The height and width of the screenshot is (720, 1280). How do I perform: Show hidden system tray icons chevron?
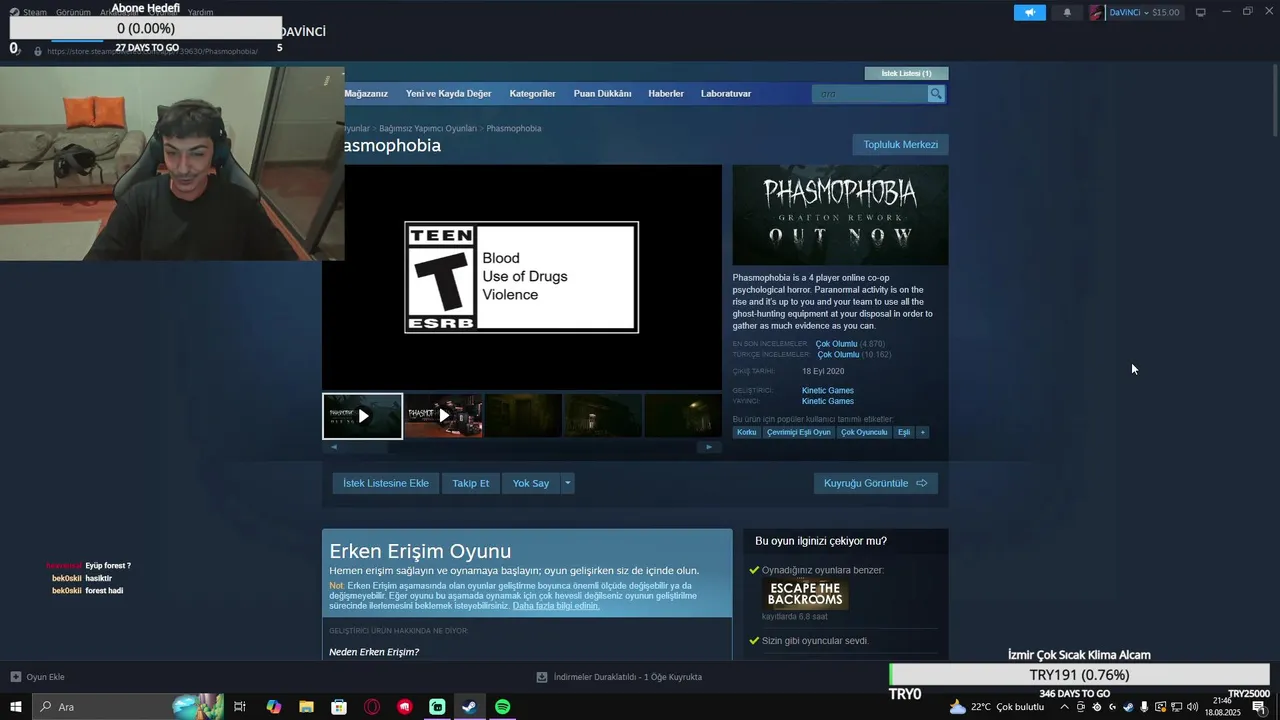1064,707
